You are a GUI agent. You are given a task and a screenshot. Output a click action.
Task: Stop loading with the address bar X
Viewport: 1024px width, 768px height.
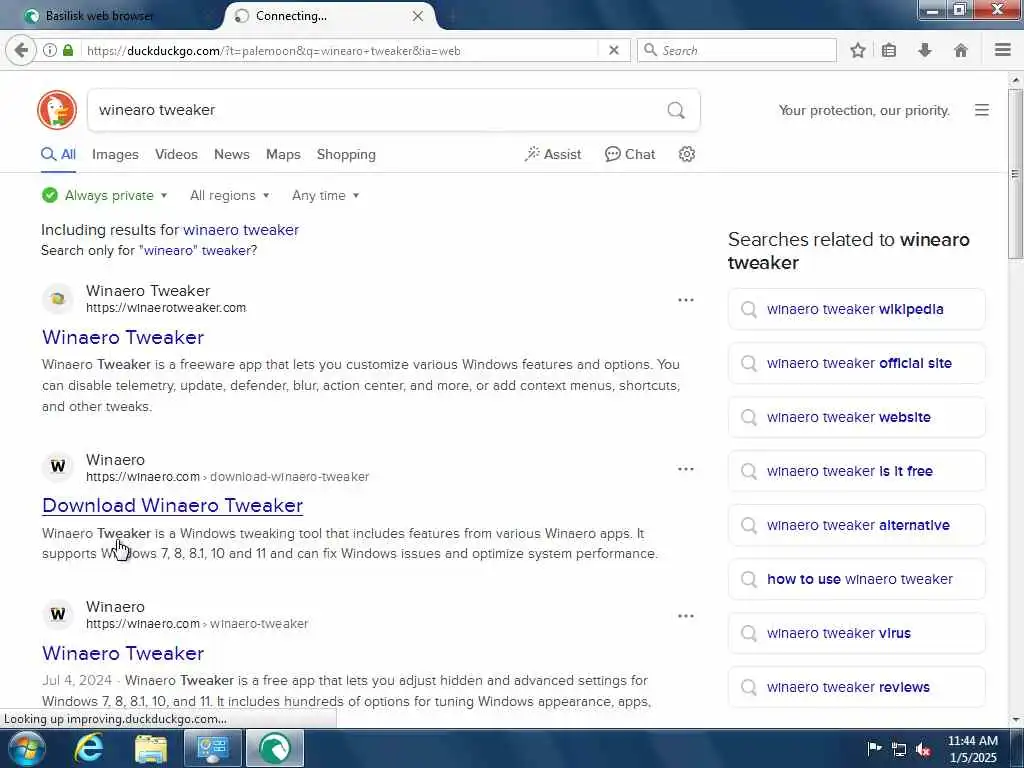(x=614, y=50)
